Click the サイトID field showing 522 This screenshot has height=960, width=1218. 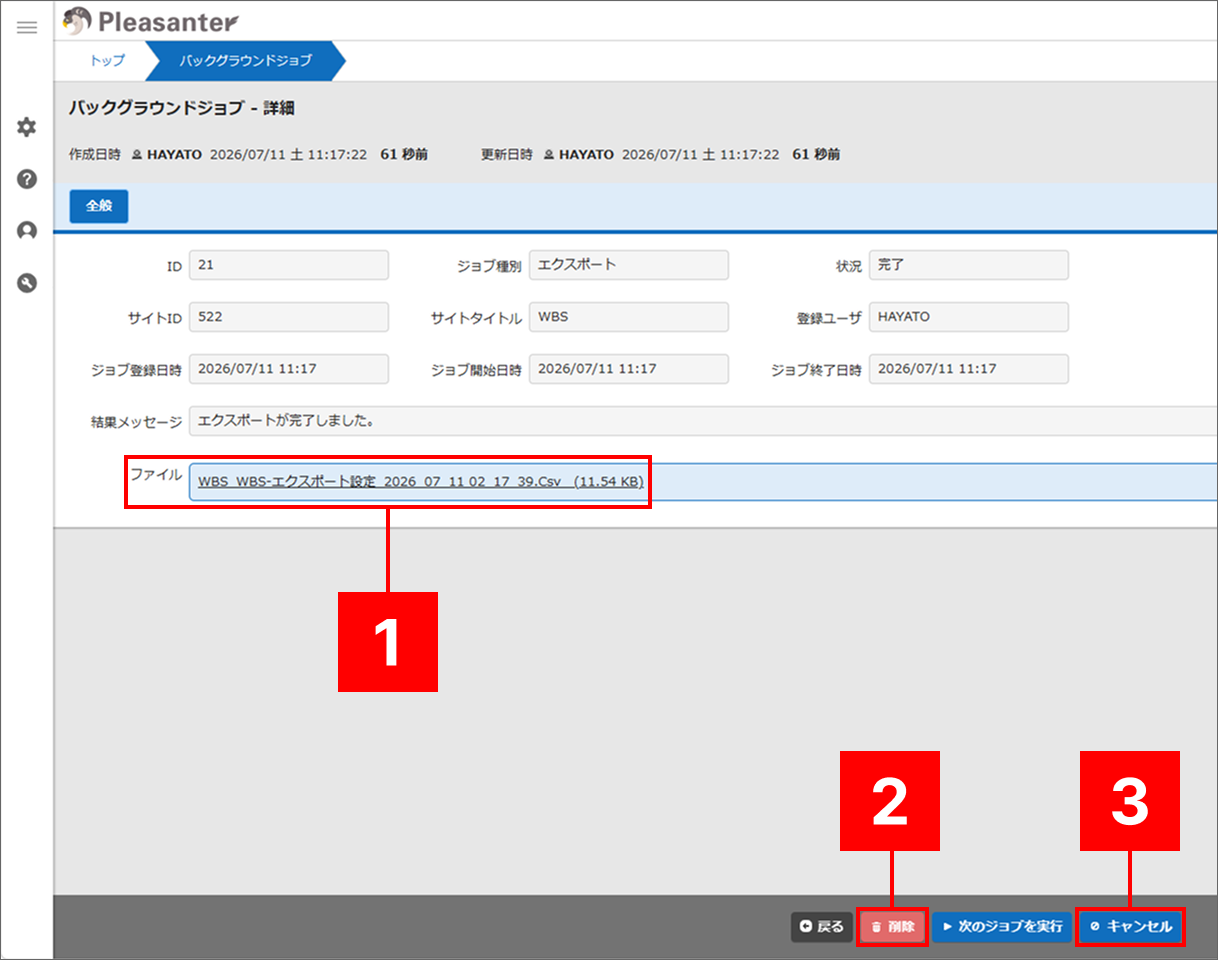point(288,317)
